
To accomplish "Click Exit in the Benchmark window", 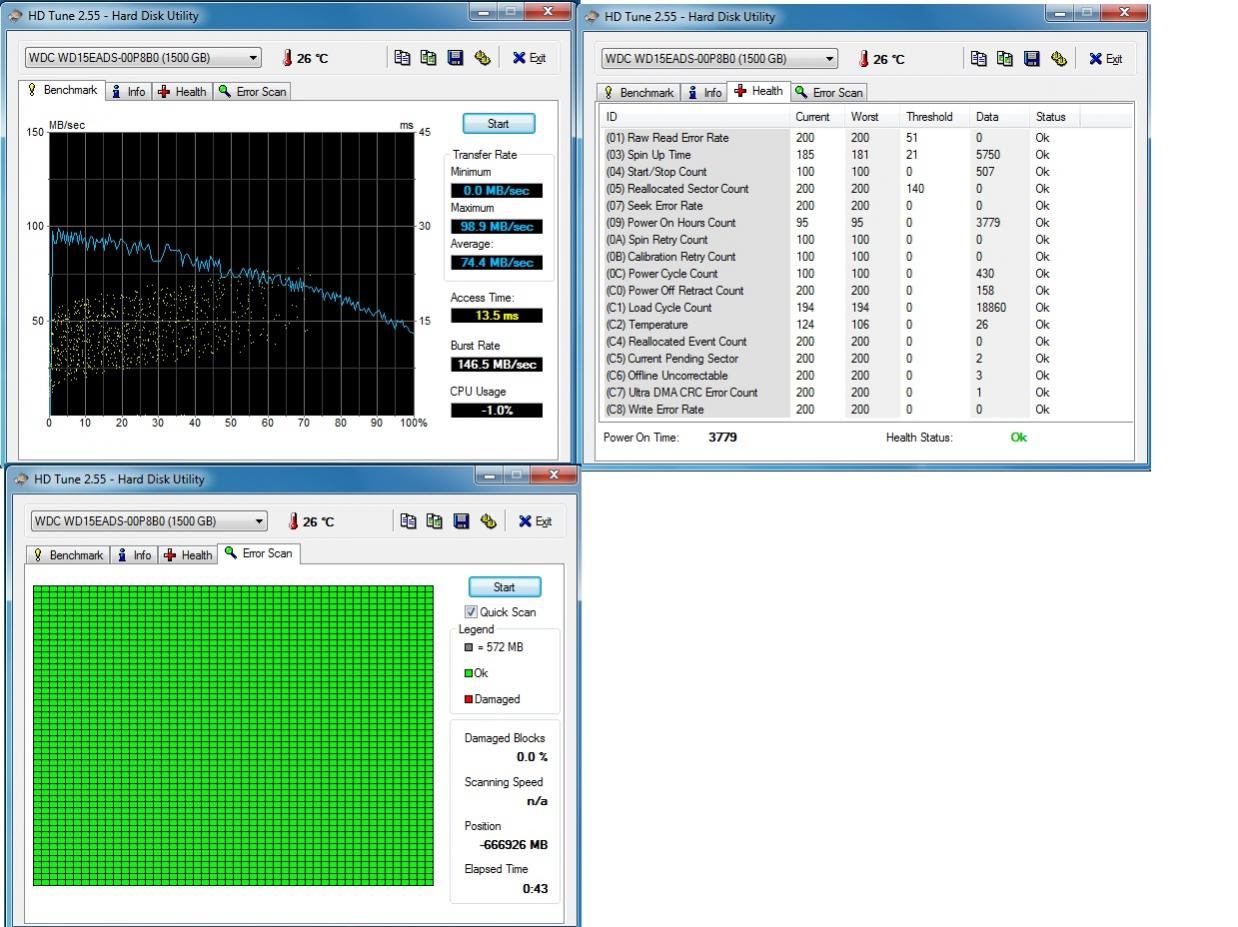I will point(530,58).
